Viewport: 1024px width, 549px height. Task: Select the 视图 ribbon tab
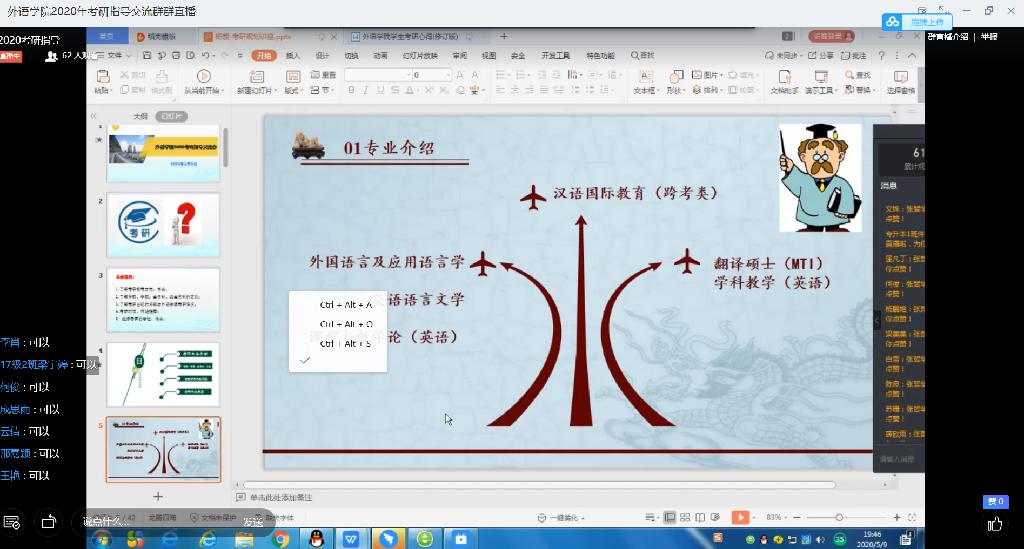[x=488, y=55]
